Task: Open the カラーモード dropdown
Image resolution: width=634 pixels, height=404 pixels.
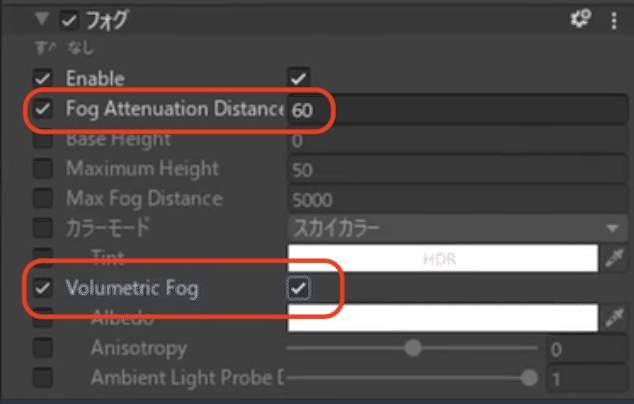Action: (x=455, y=228)
